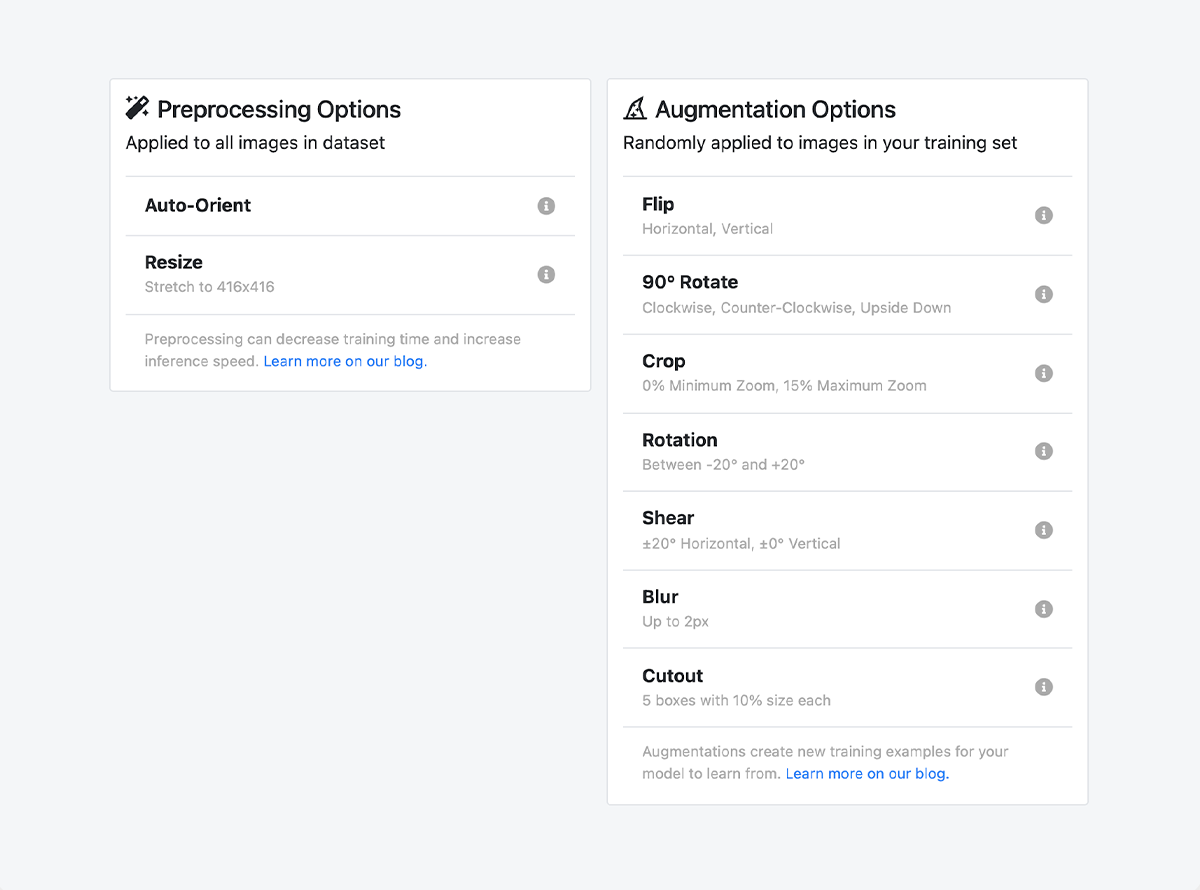Select the Auto-Orient preprocessing option

198,206
